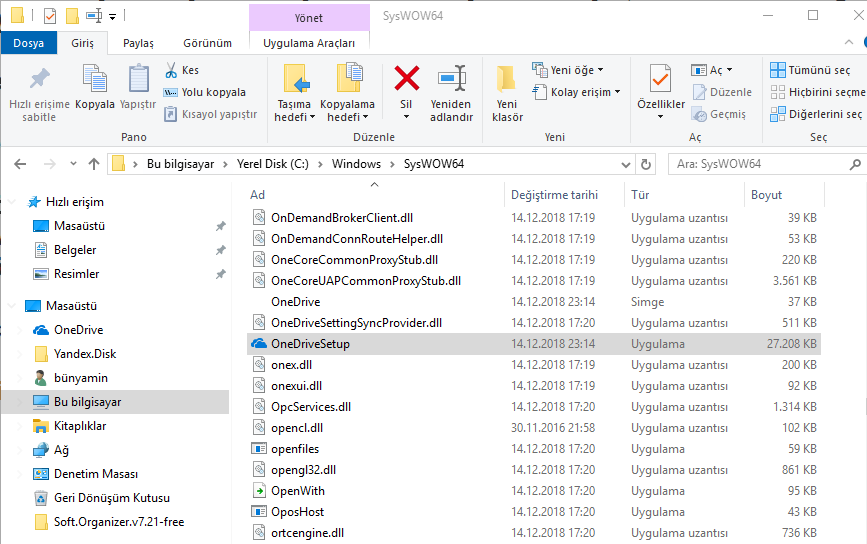Click Kısayol yapıştır paste shortcut
The width and height of the screenshot is (867, 544).
pyautogui.click(x=211, y=114)
